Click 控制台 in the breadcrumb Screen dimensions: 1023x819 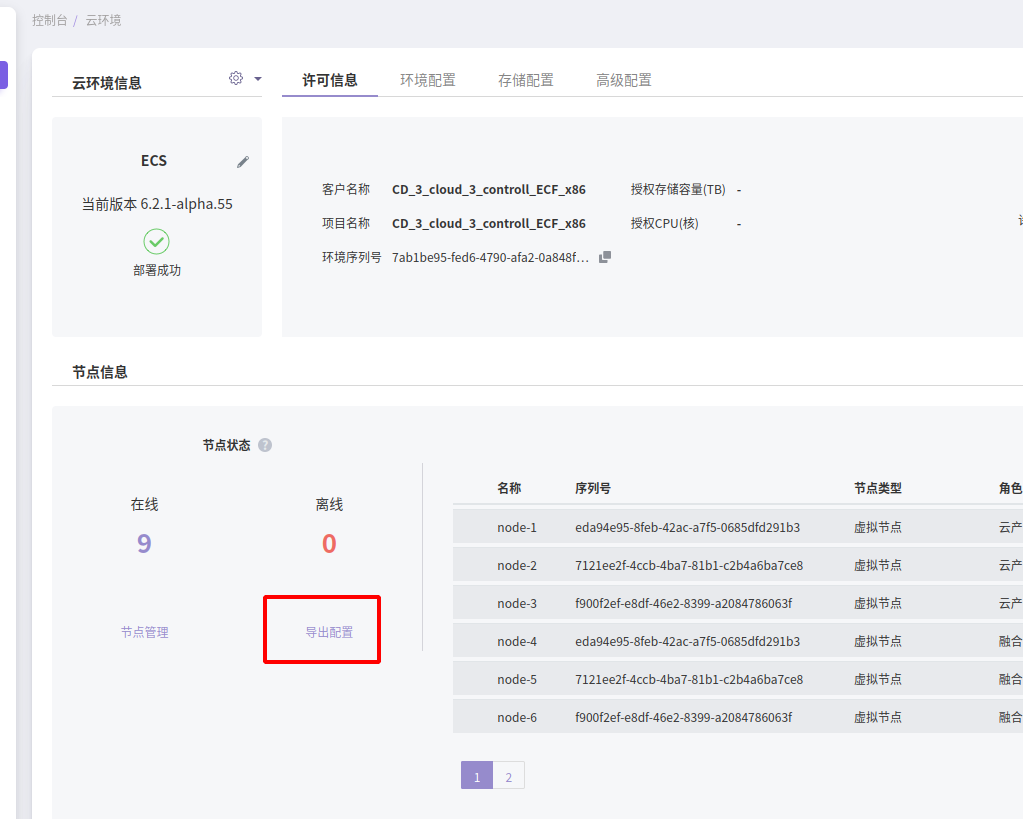coord(50,20)
